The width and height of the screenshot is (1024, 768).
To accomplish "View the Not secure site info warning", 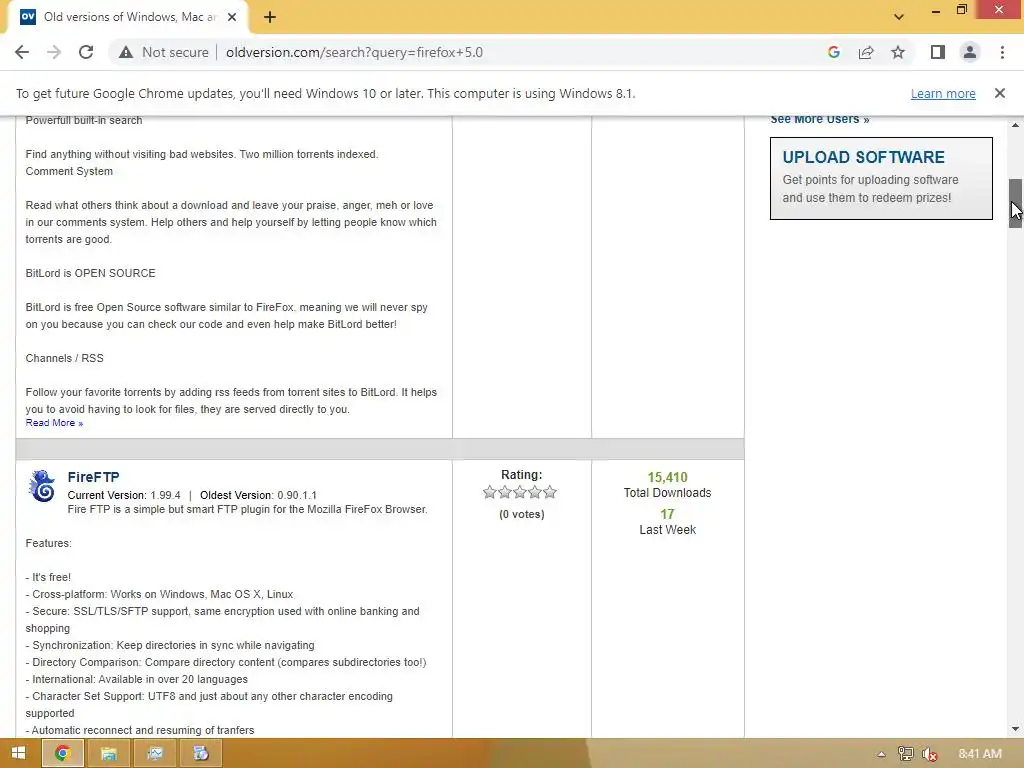I will click(163, 52).
